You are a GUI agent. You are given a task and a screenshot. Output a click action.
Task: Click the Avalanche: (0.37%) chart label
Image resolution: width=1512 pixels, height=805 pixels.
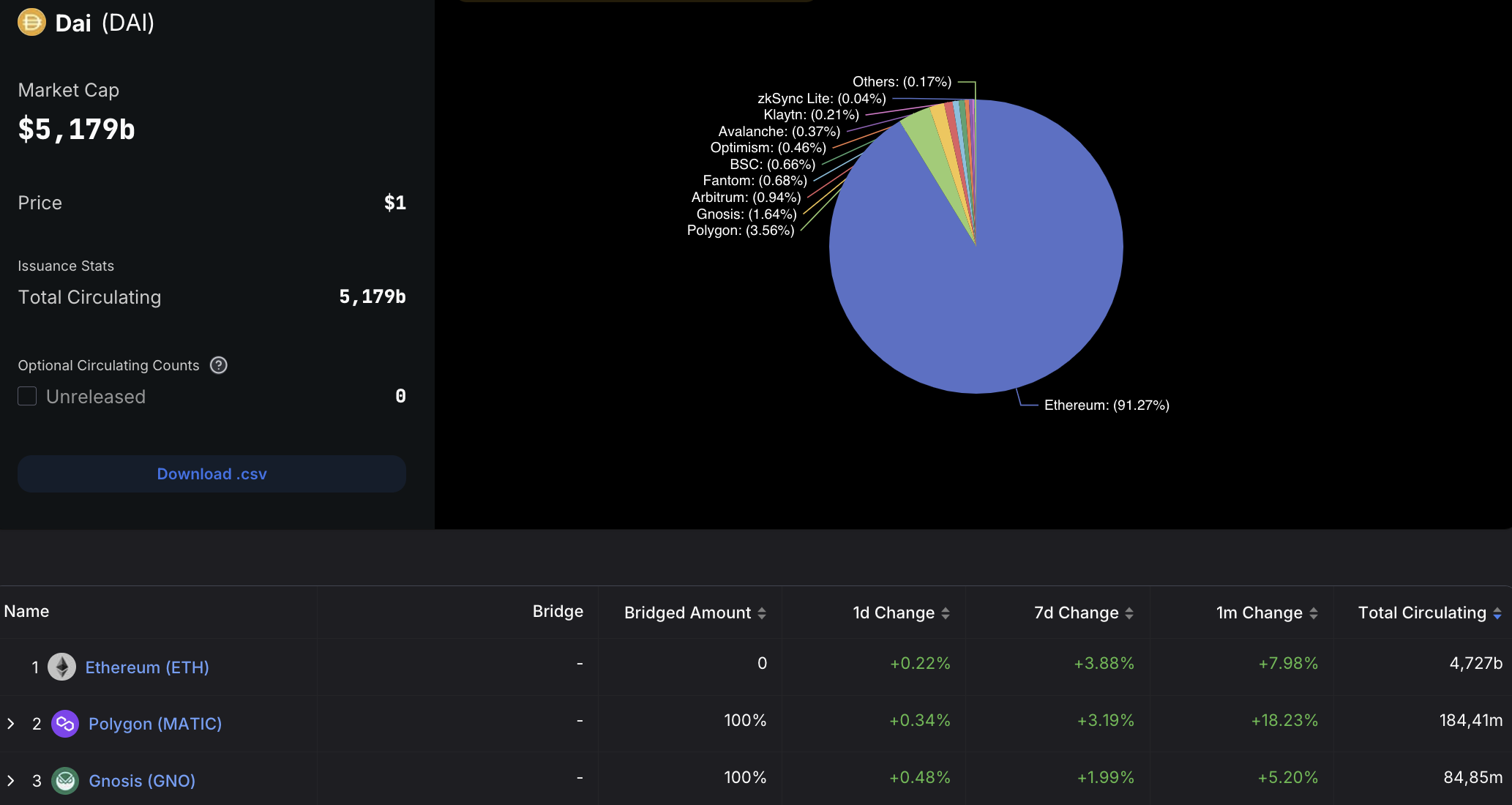click(779, 131)
